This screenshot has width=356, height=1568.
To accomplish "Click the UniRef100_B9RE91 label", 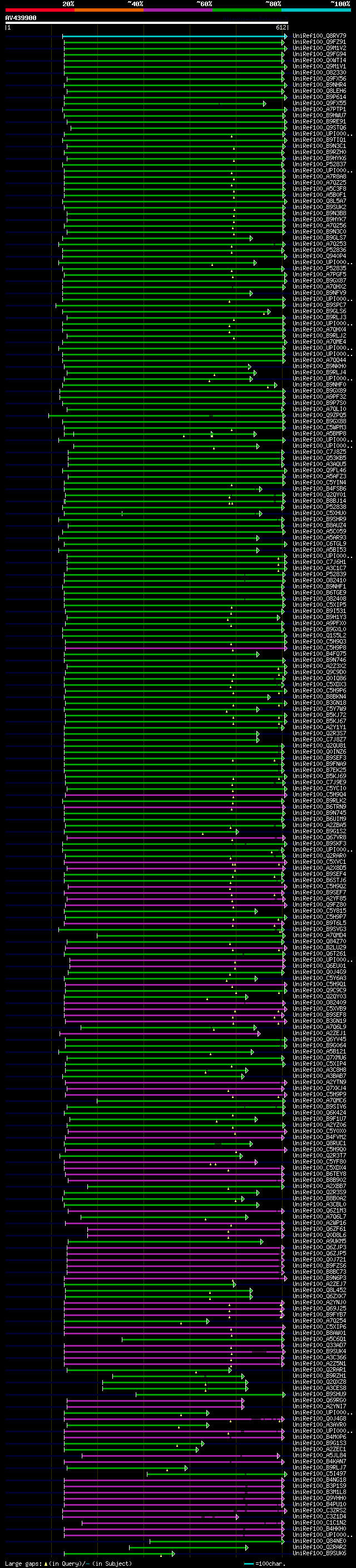I will (319, 121).
